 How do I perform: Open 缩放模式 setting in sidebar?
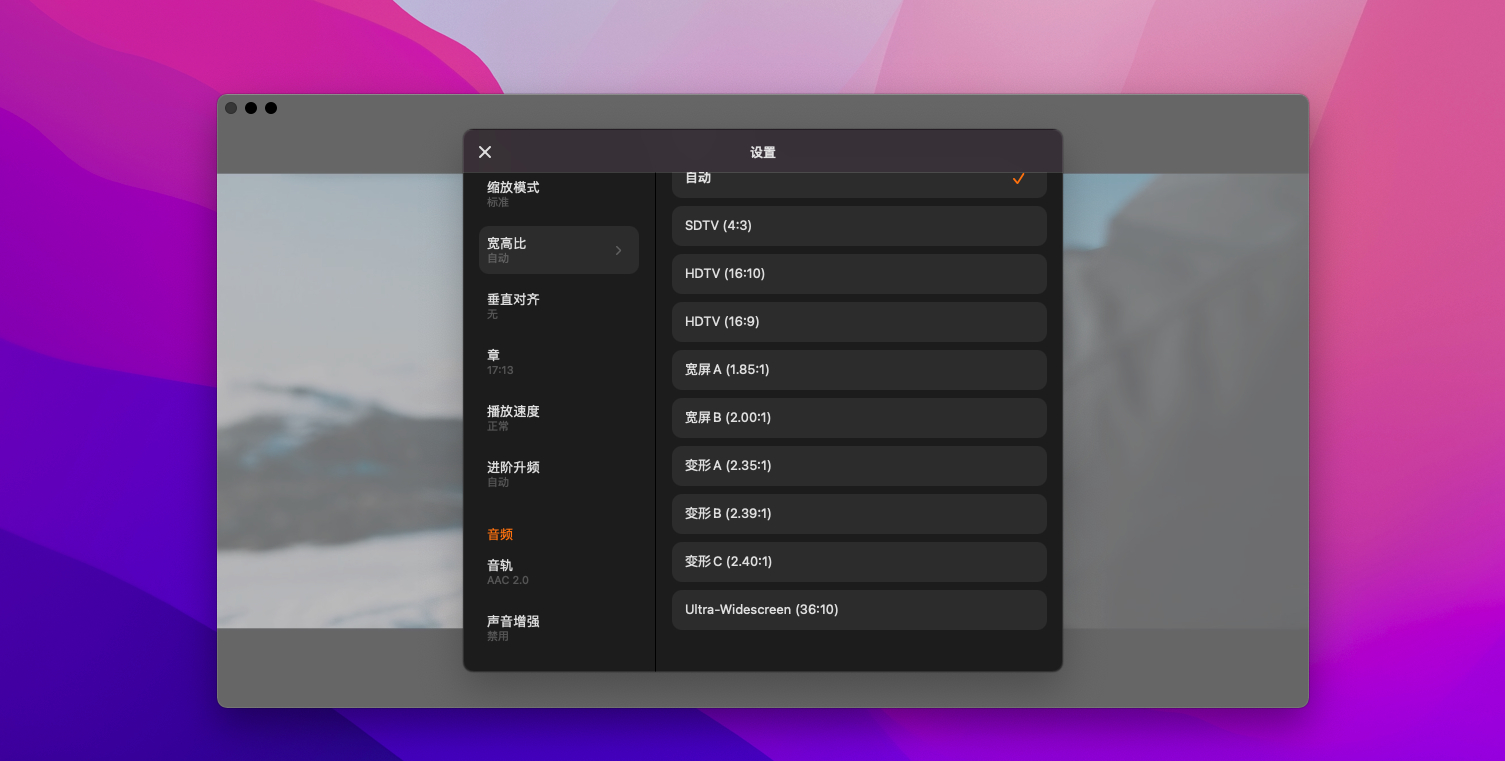click(x=558, y=193)
